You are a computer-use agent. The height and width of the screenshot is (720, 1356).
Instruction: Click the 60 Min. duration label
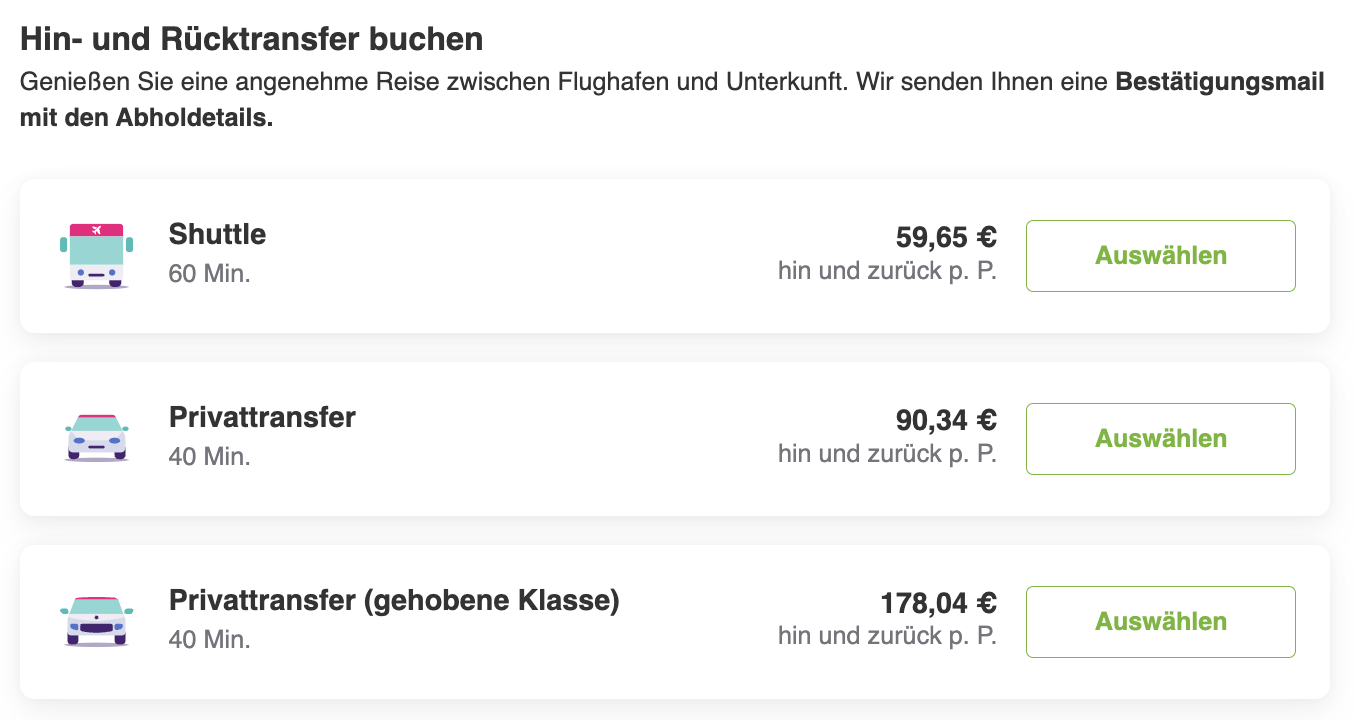pyautogui.click(x=210, y=273)
